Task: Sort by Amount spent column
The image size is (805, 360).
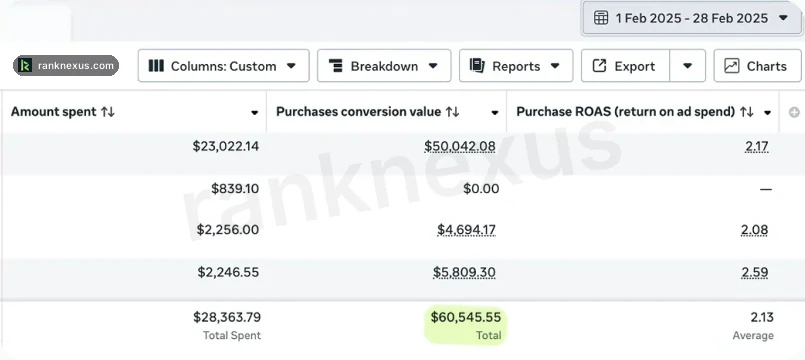Action: 108,112
